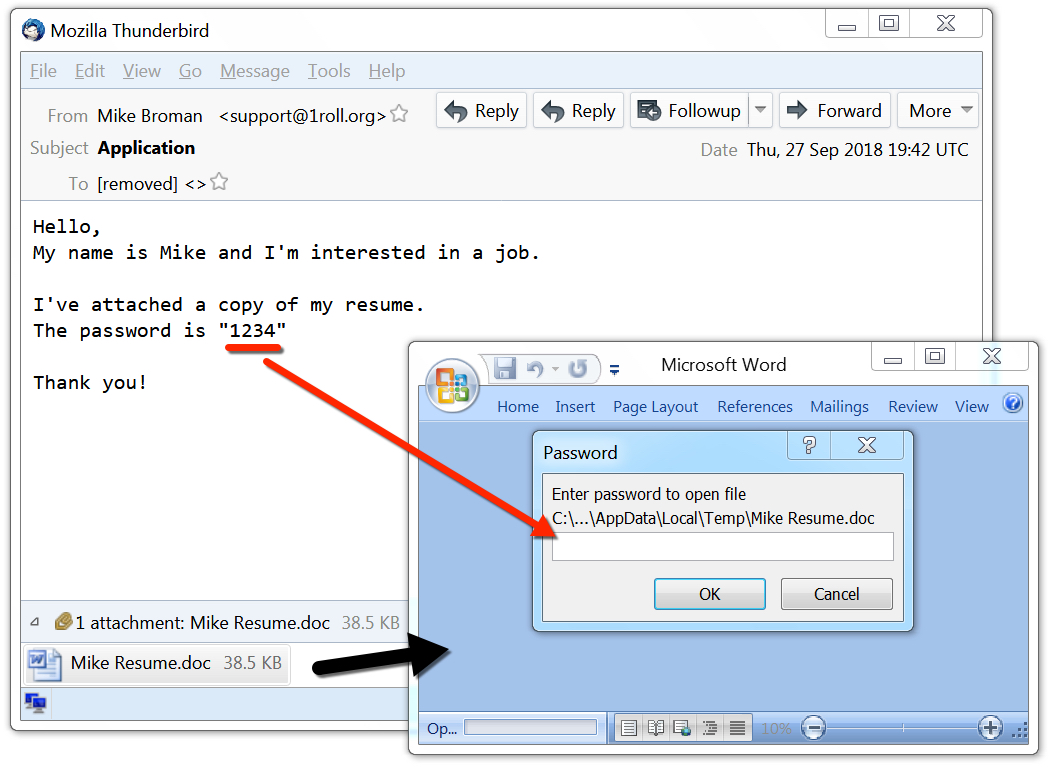Screen dimensions: 1049x767
Task: Minimize the Microsoft Word window
Action: pyautogui.click(x=893, y=357)
